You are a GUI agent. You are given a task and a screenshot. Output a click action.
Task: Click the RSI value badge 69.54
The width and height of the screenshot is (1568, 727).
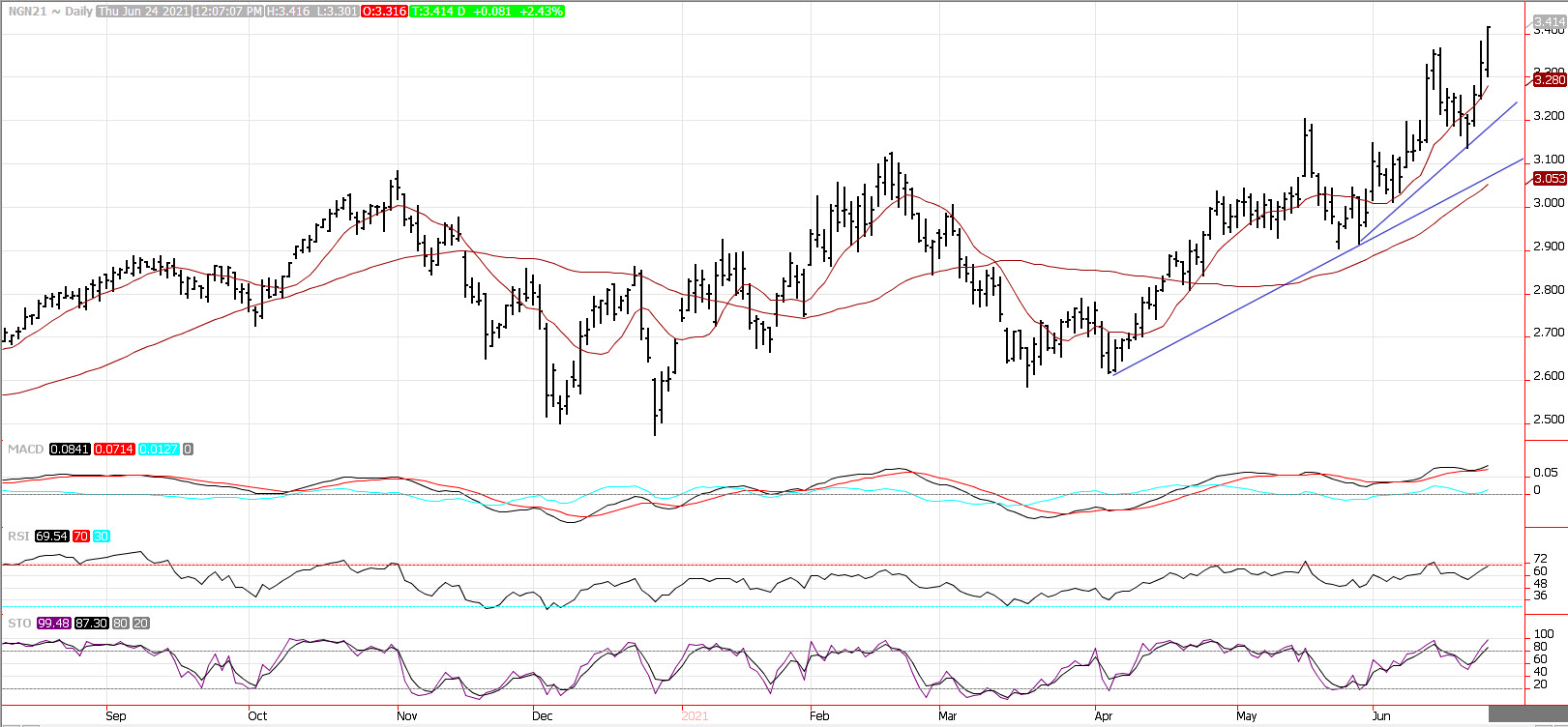[x=51, y=536]
